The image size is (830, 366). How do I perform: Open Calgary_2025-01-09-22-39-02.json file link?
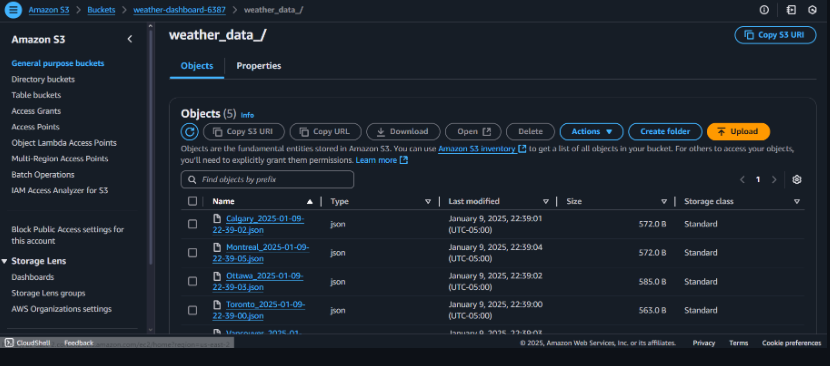(258, 224)
